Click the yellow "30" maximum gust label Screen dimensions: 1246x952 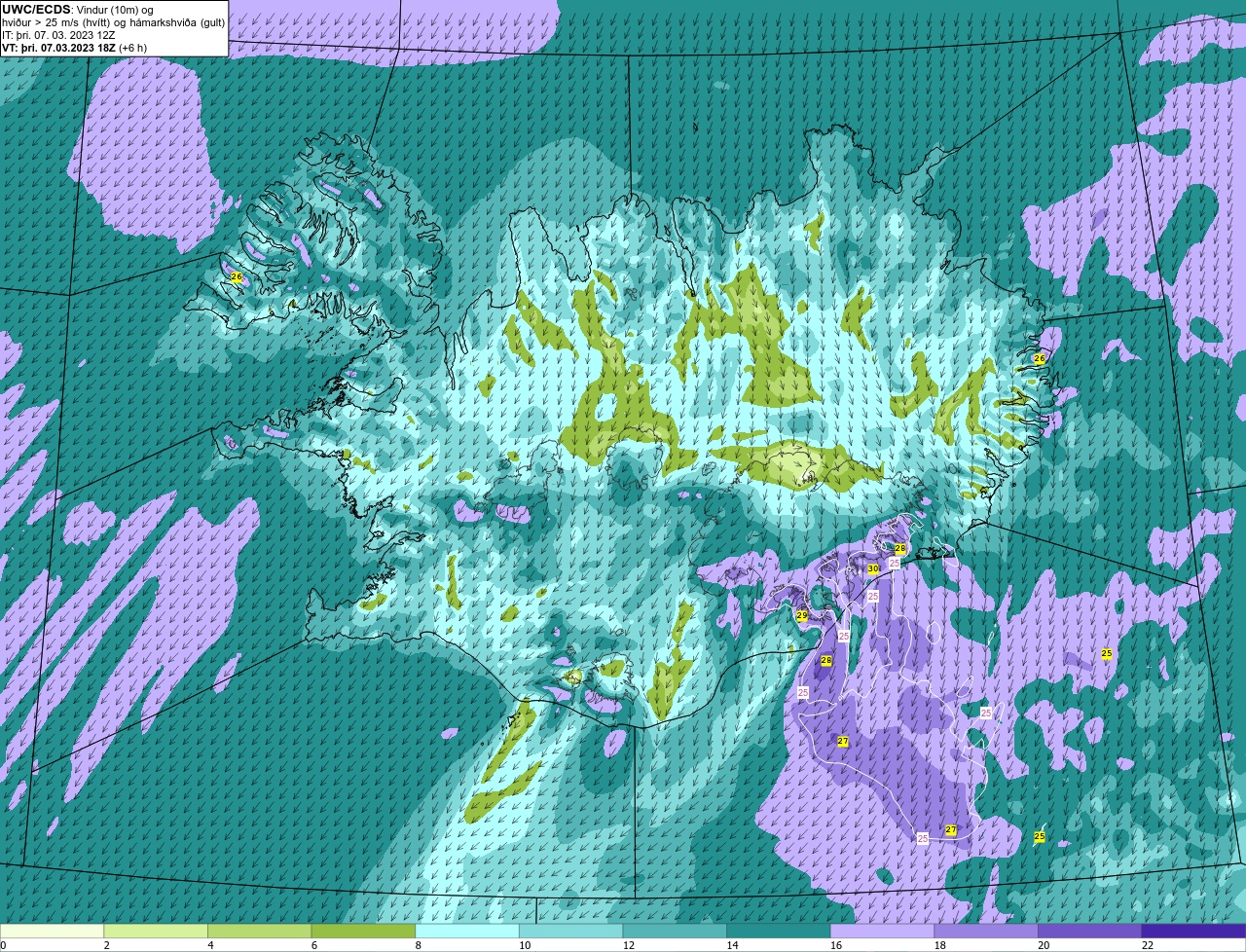click(872, 568)
